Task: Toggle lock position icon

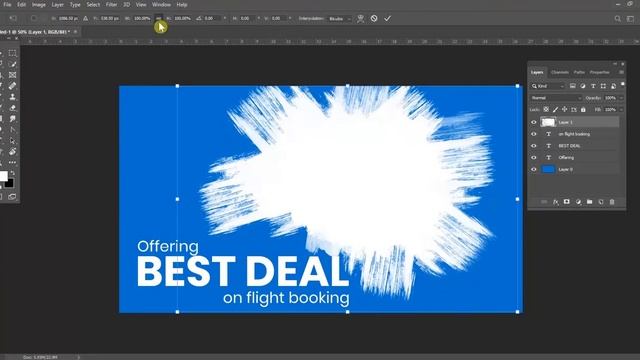Action: 564,109
